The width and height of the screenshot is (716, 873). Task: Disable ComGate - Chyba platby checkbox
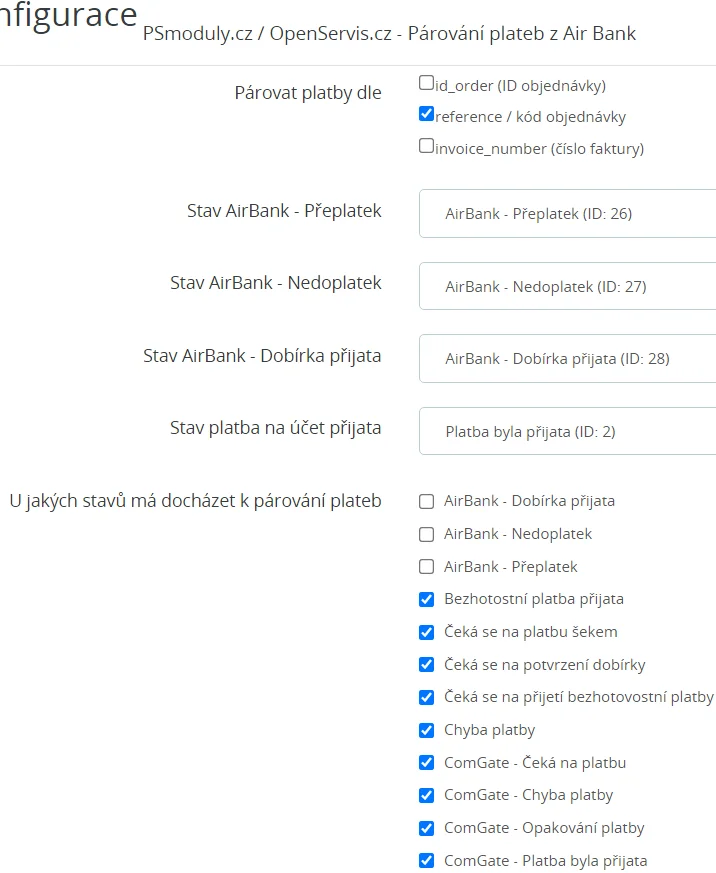coord(427,796)
